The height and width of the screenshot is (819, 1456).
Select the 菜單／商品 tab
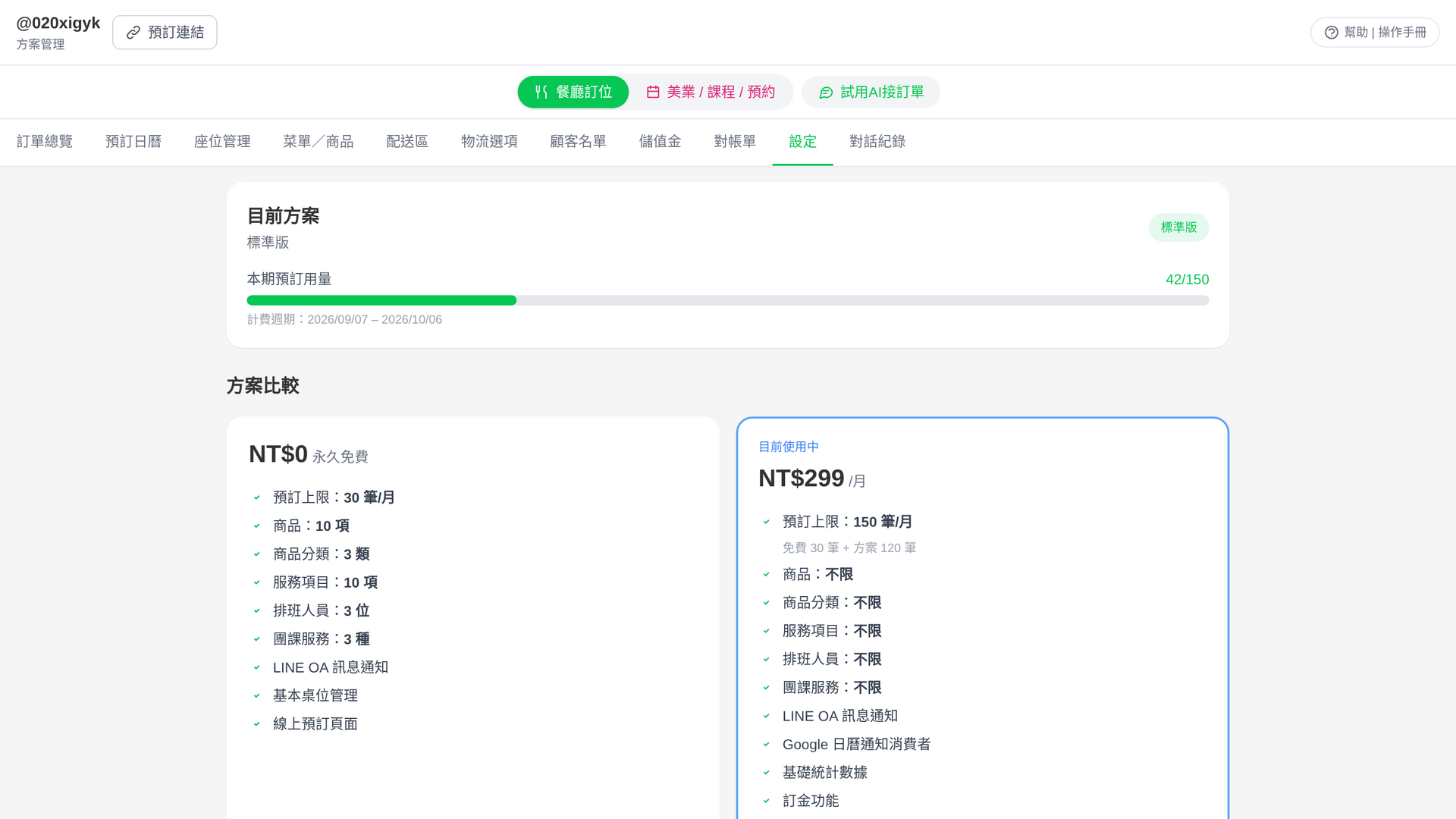coord(318,142)
